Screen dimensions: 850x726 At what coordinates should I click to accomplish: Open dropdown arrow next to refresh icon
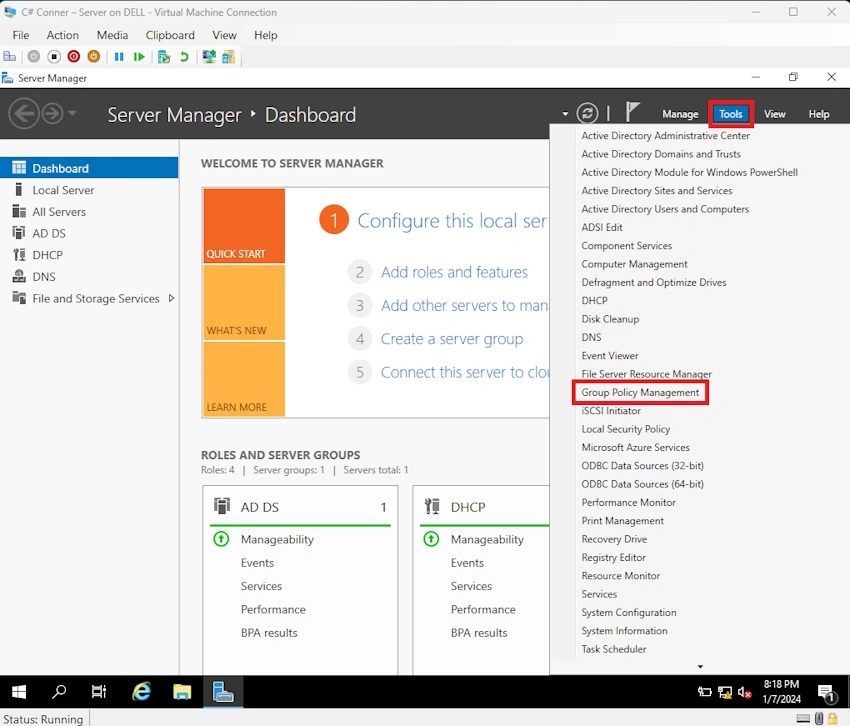(565, 114)
